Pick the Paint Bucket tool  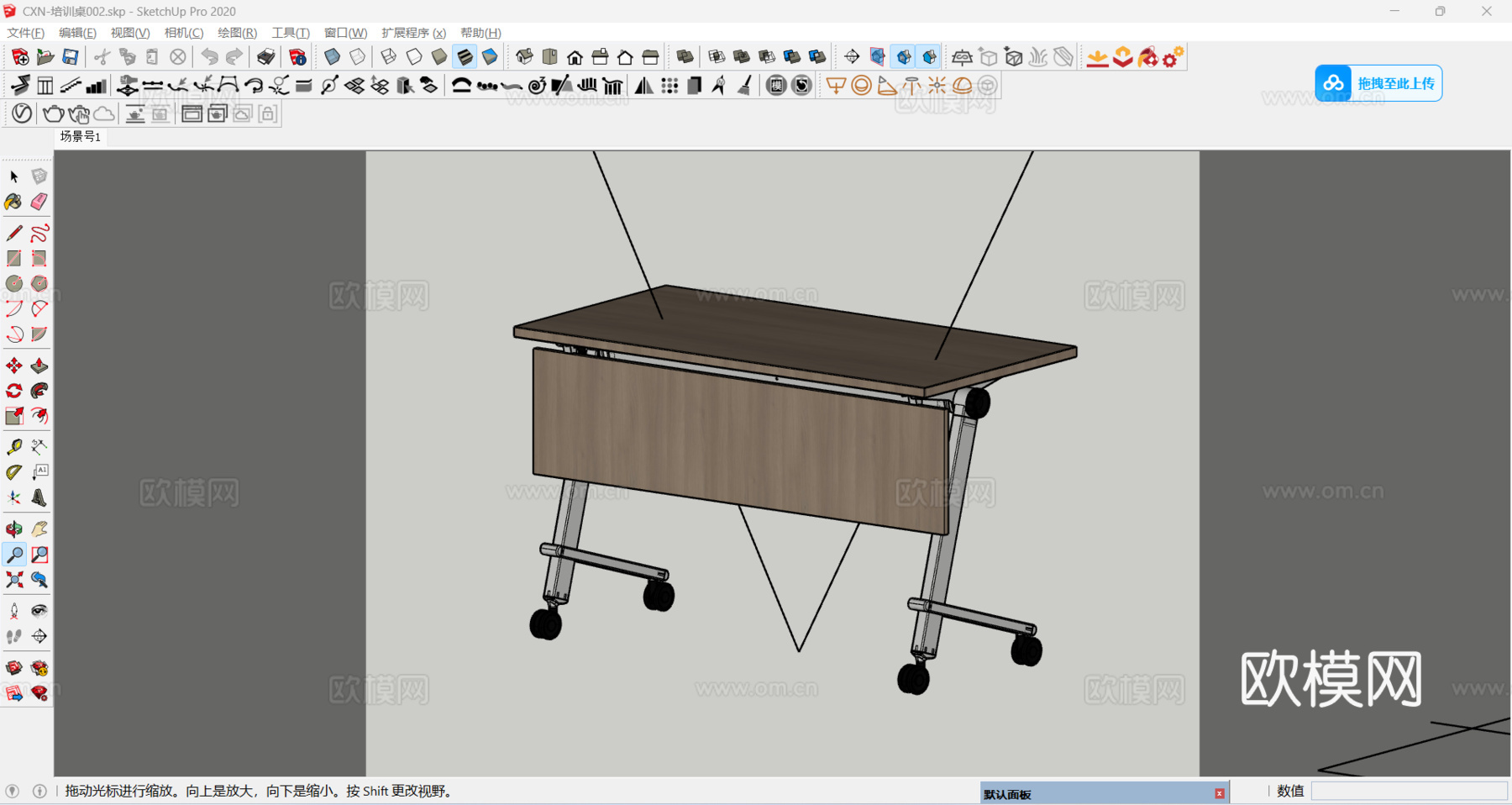(x=13, y=202)
